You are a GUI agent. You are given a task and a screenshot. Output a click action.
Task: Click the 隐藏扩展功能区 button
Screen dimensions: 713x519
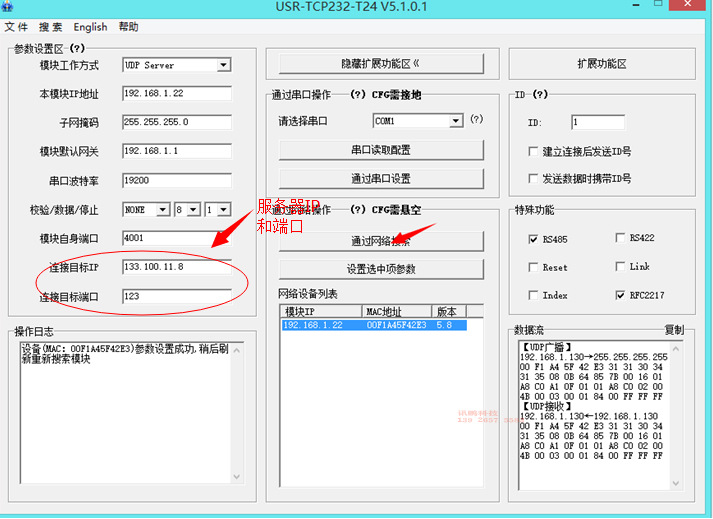click(381, 64)
